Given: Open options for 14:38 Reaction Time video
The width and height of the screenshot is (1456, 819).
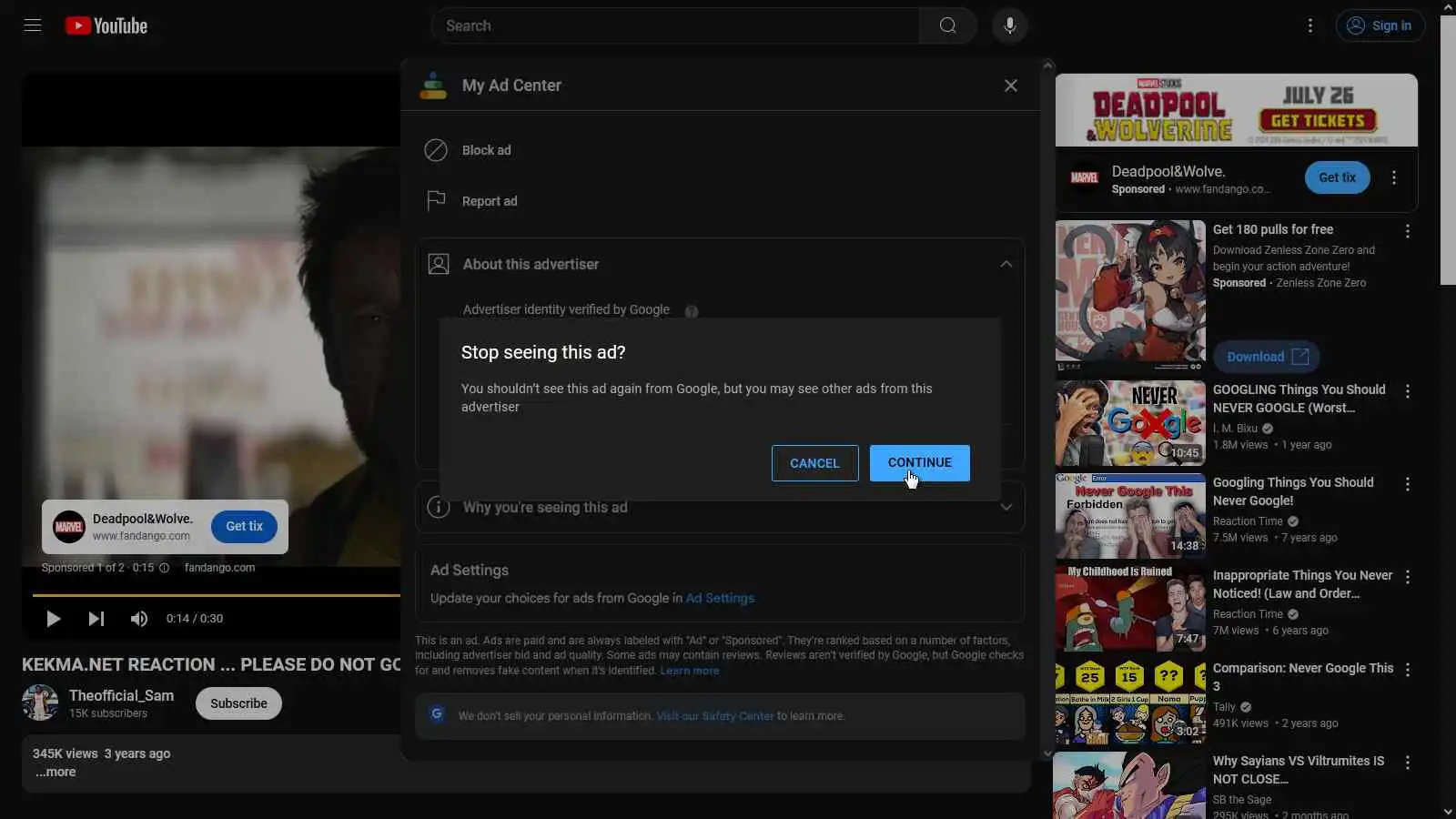Looking at the screenshot, I should coord(1408,484).
